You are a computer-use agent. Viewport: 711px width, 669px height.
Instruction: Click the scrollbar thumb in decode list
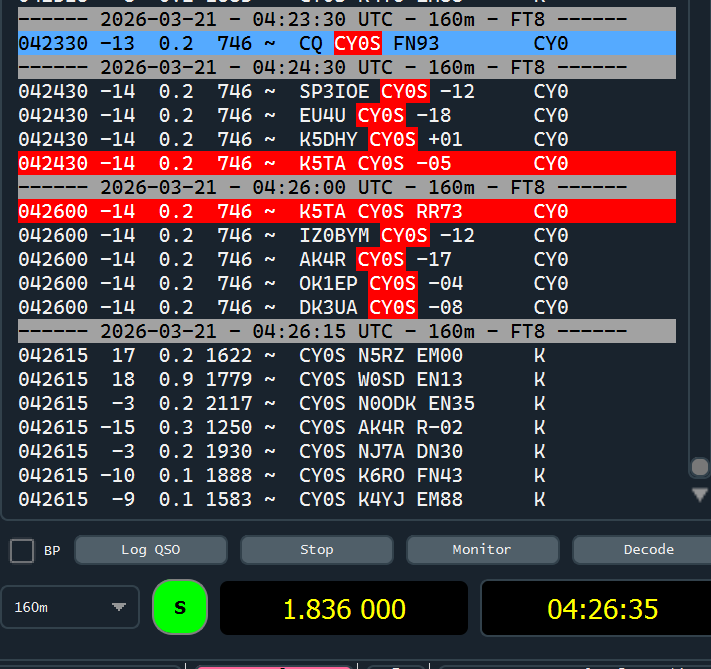[x=699, y=467]
